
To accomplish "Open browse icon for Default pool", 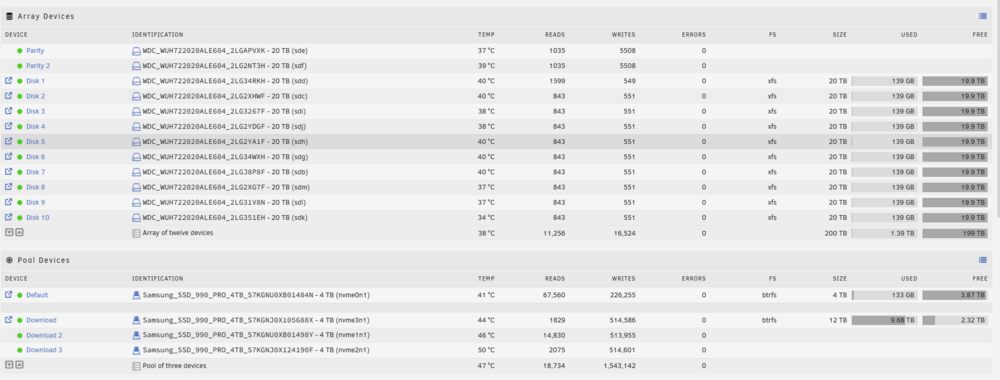I will [x=8, y=295].
